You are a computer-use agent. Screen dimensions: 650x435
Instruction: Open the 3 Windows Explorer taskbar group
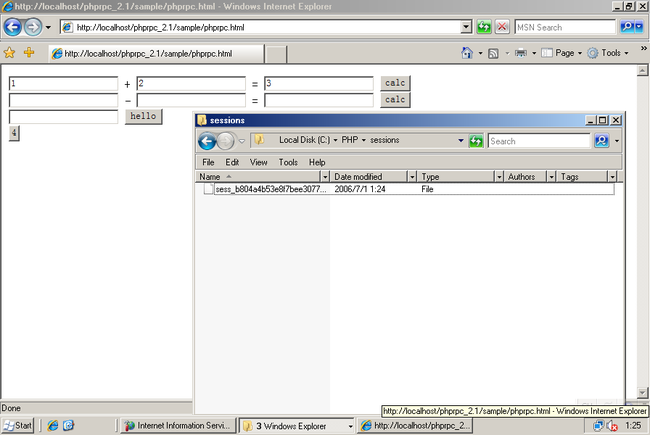[x=297, y=425]
